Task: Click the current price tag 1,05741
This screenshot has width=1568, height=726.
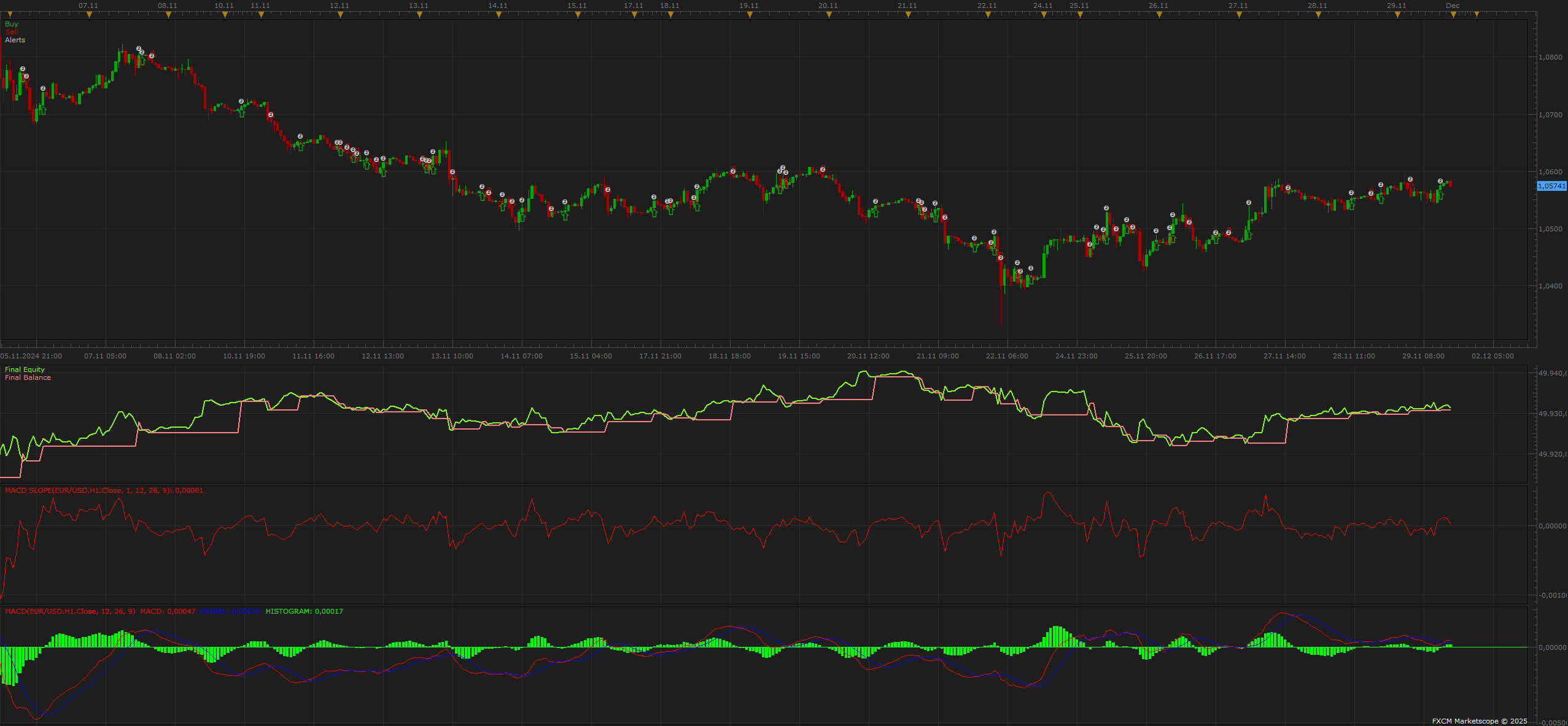Action: pyautogui.click(x=1551, y=186)
